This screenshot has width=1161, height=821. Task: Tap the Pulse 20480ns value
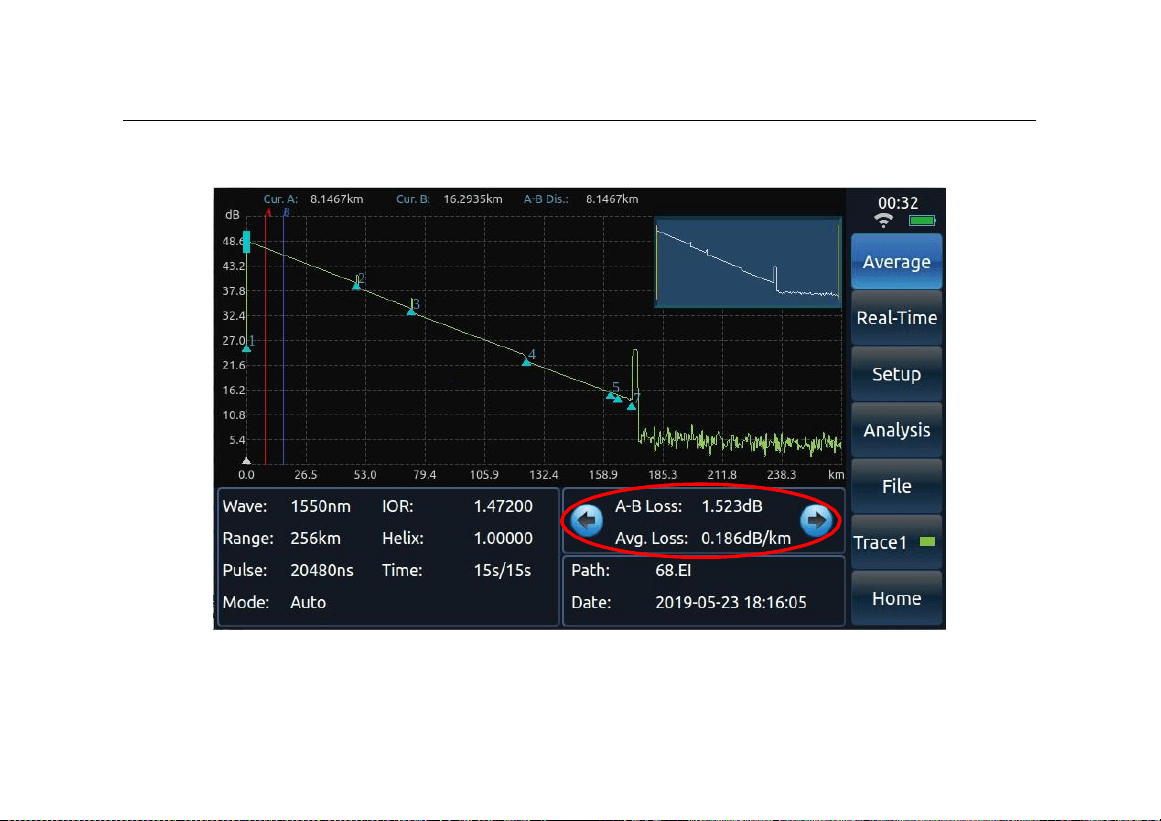(x=321, y=571)
